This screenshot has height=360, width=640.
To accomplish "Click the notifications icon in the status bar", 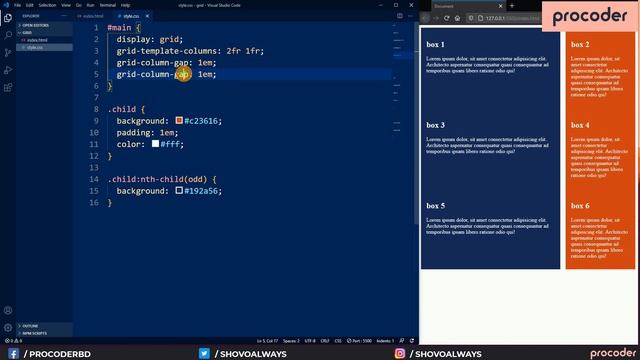I will pyautogui.click(x=412, y=341).
